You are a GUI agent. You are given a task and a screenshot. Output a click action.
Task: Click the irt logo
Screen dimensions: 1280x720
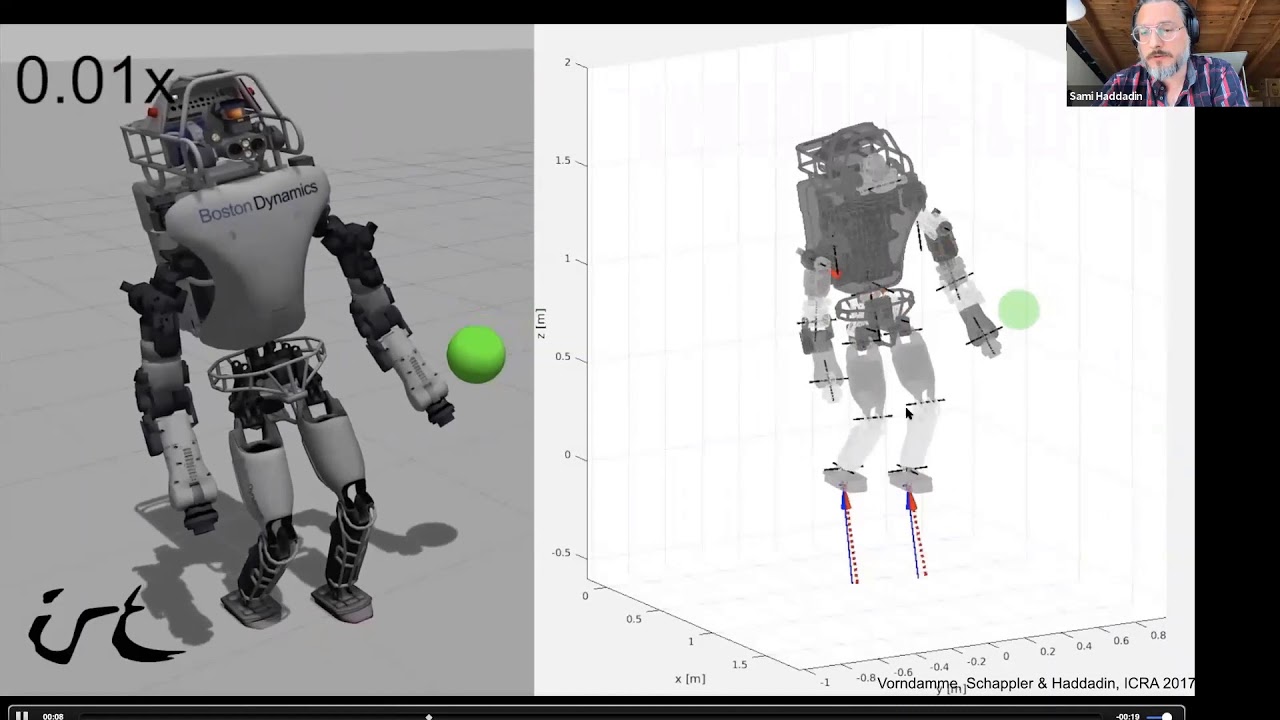(105, 625)
